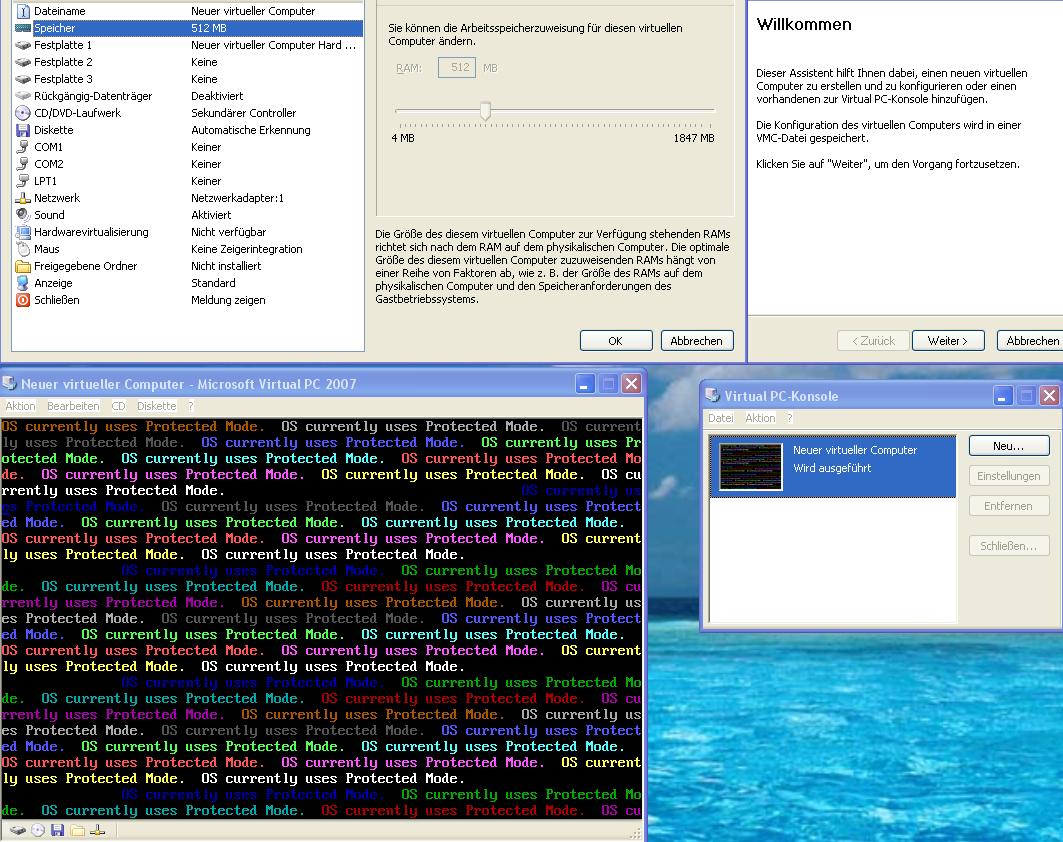This screenshot has height=842, width=1063.
Task: Click the Virtual PC 2007 window title icon
Action: [x=9, y=384]
